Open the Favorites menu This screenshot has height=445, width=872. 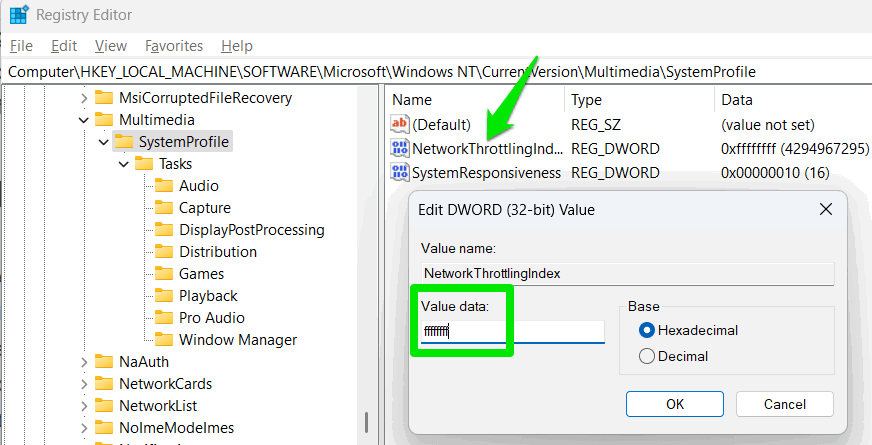[173, 46]
